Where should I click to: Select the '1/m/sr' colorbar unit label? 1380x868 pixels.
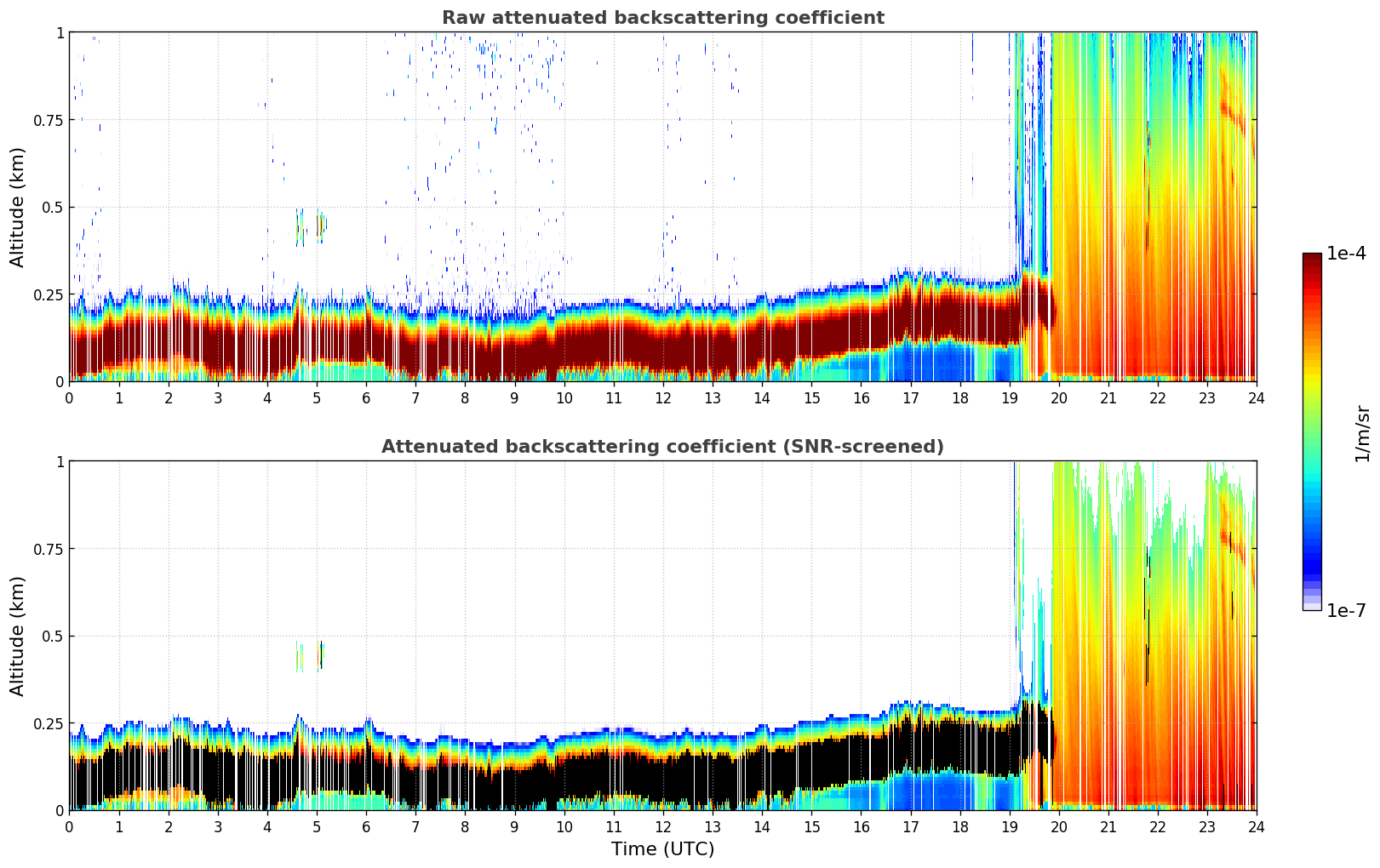(1362, 432)
